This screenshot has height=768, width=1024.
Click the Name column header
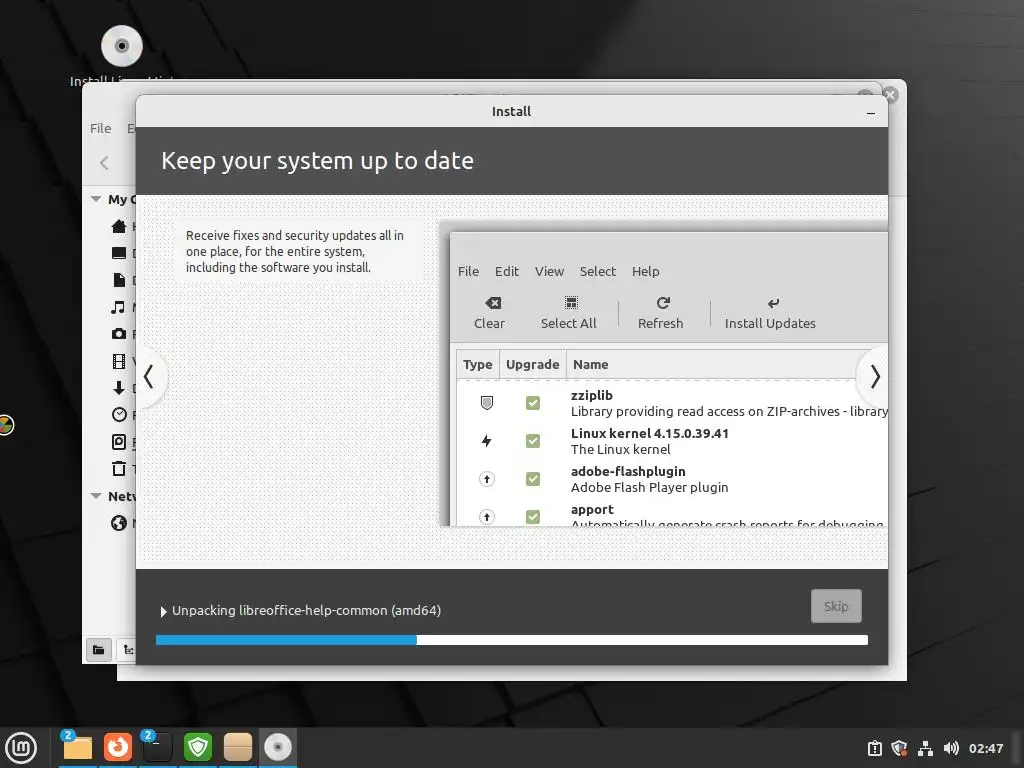(x=590, y=364)
